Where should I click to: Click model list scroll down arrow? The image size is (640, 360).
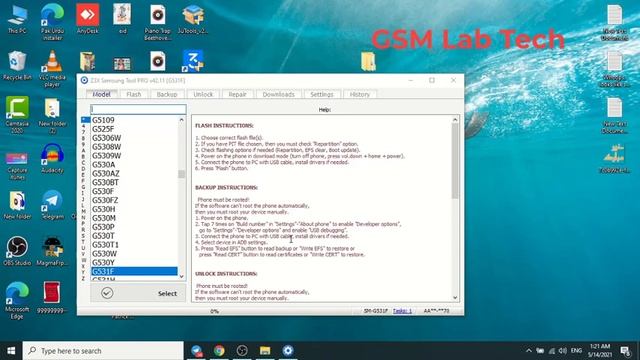click(182, 276)
